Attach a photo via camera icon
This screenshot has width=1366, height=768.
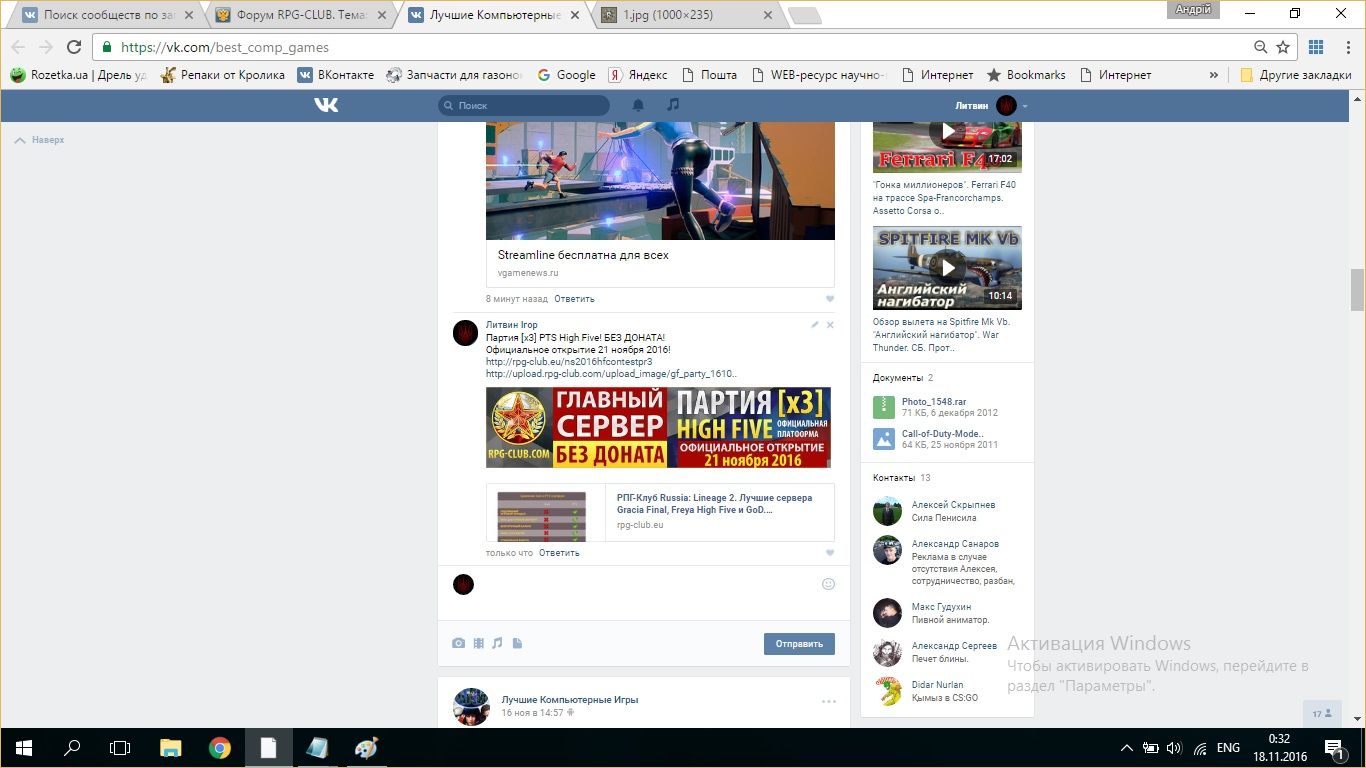[x=458, y=643]
